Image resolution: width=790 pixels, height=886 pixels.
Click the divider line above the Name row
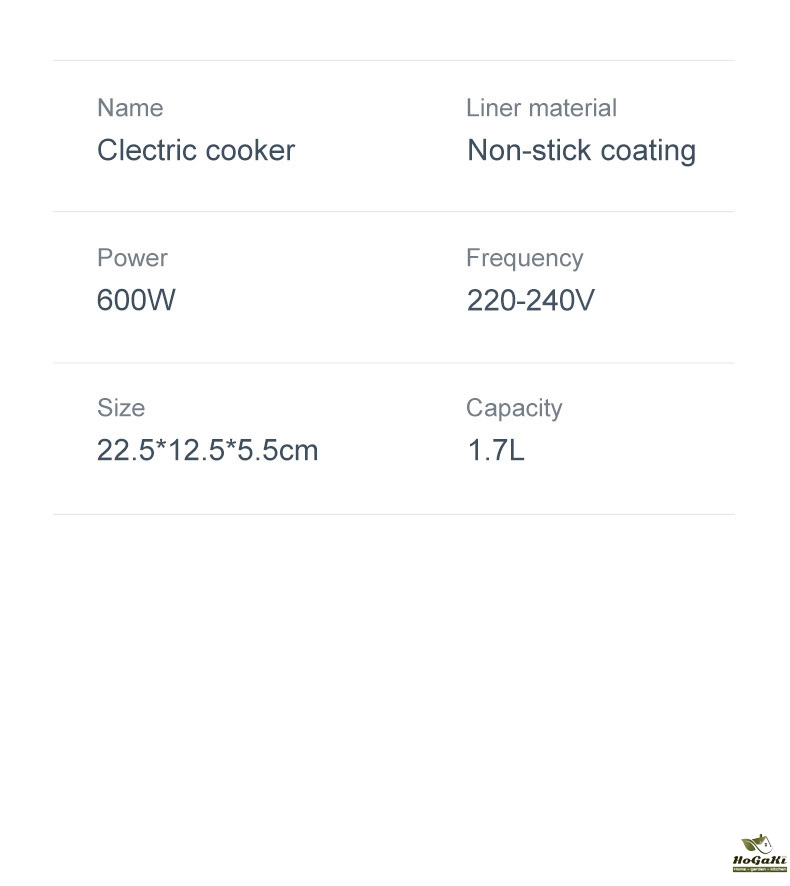click(x=393, y=61)
